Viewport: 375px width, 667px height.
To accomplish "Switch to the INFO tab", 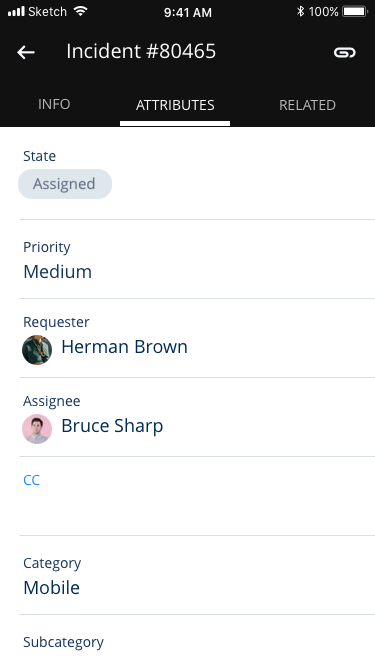I will (x=54, y=105).
